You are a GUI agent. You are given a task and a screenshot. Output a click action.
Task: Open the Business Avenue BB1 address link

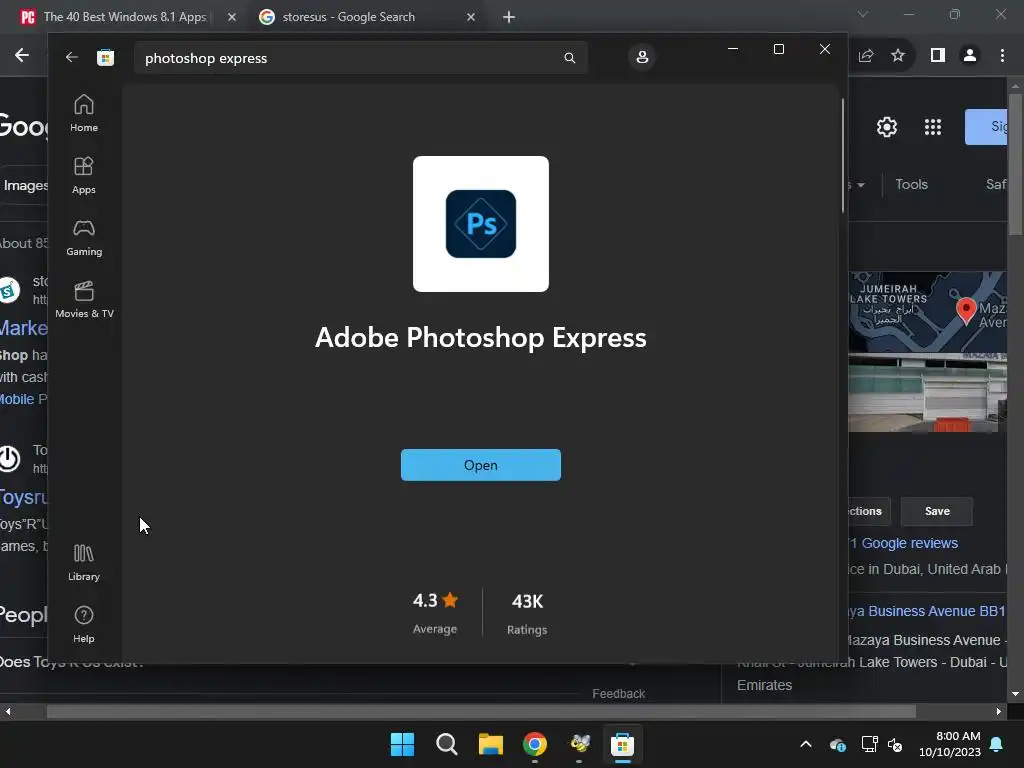tap(927, 611)
